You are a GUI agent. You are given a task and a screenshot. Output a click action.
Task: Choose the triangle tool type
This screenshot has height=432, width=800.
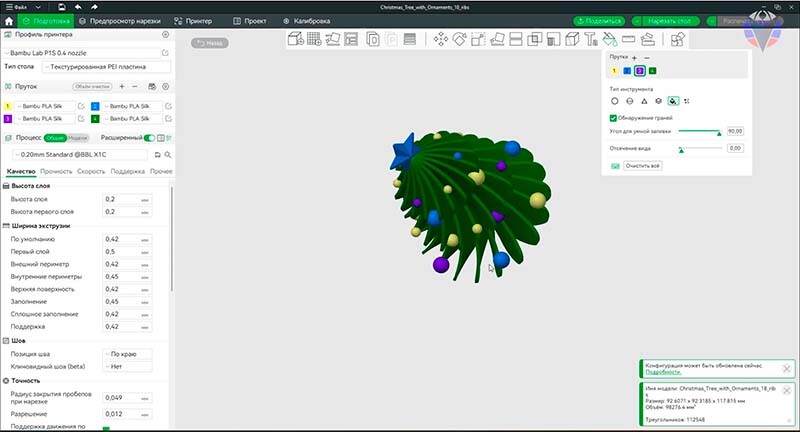point(644,101)
